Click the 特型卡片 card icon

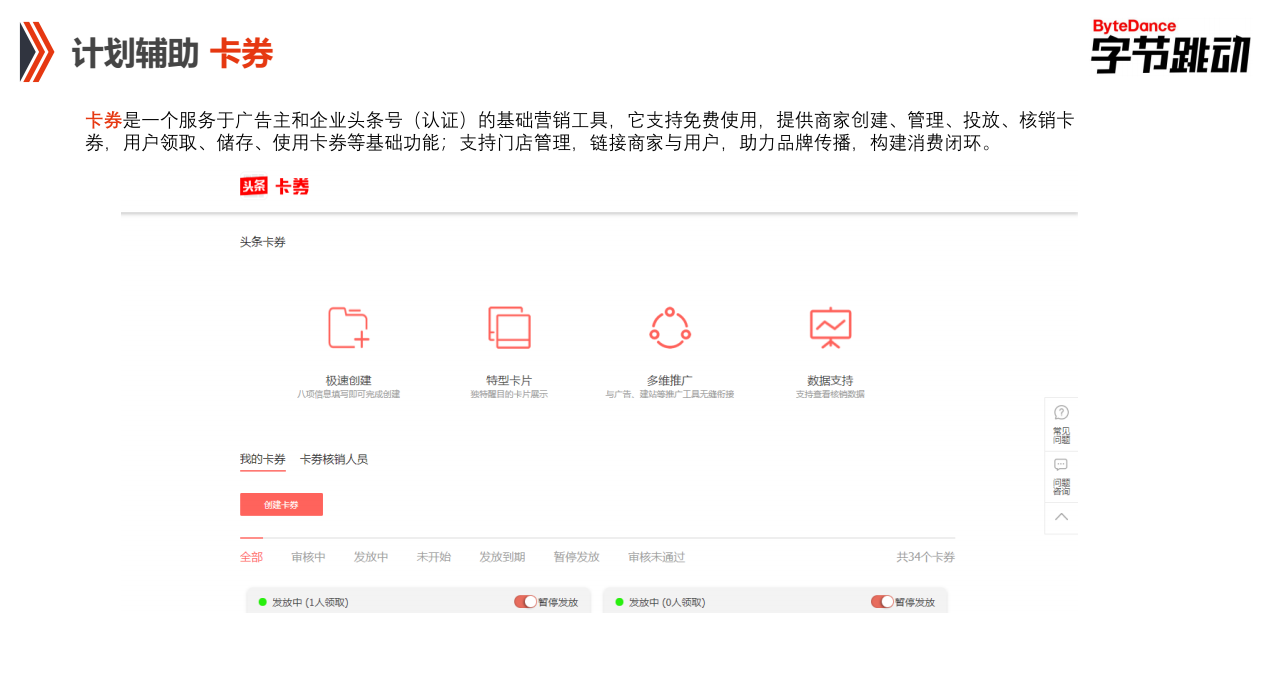click(509, 326)
